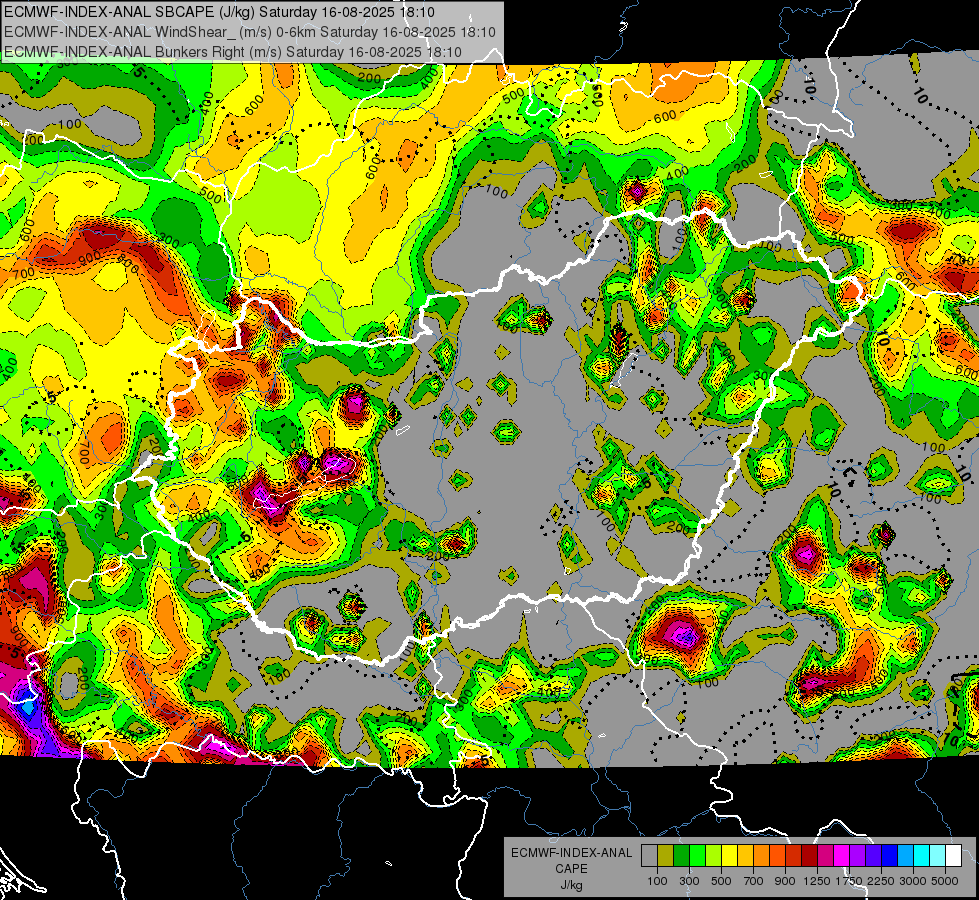The image size is (979, 900).
Task: Select the cyan legend swatch
Action: pyautogui.click(x=922, y=856)
